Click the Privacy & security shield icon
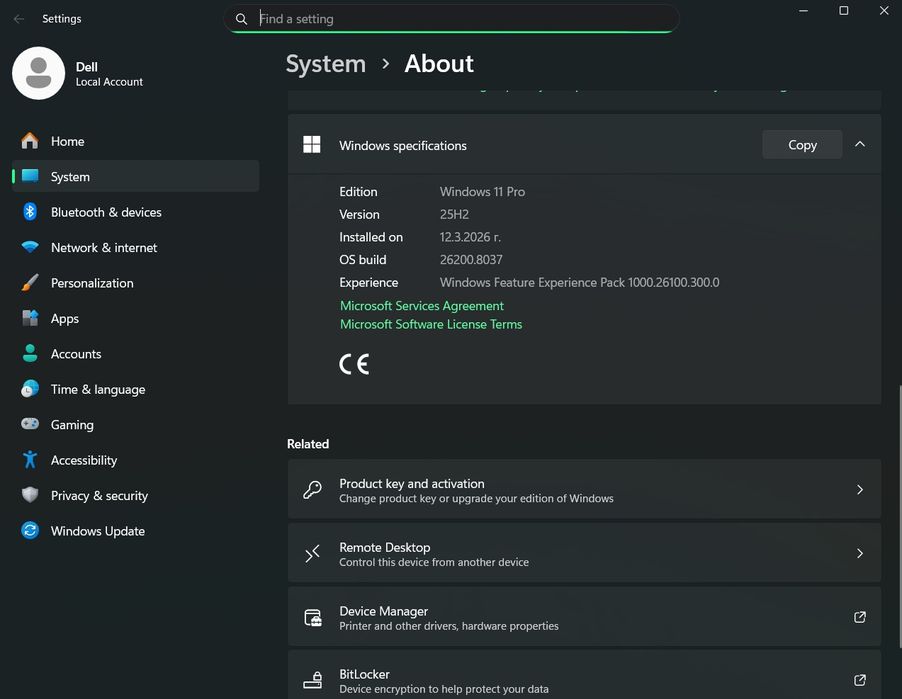Screen dimensions: 902x699 30,495
